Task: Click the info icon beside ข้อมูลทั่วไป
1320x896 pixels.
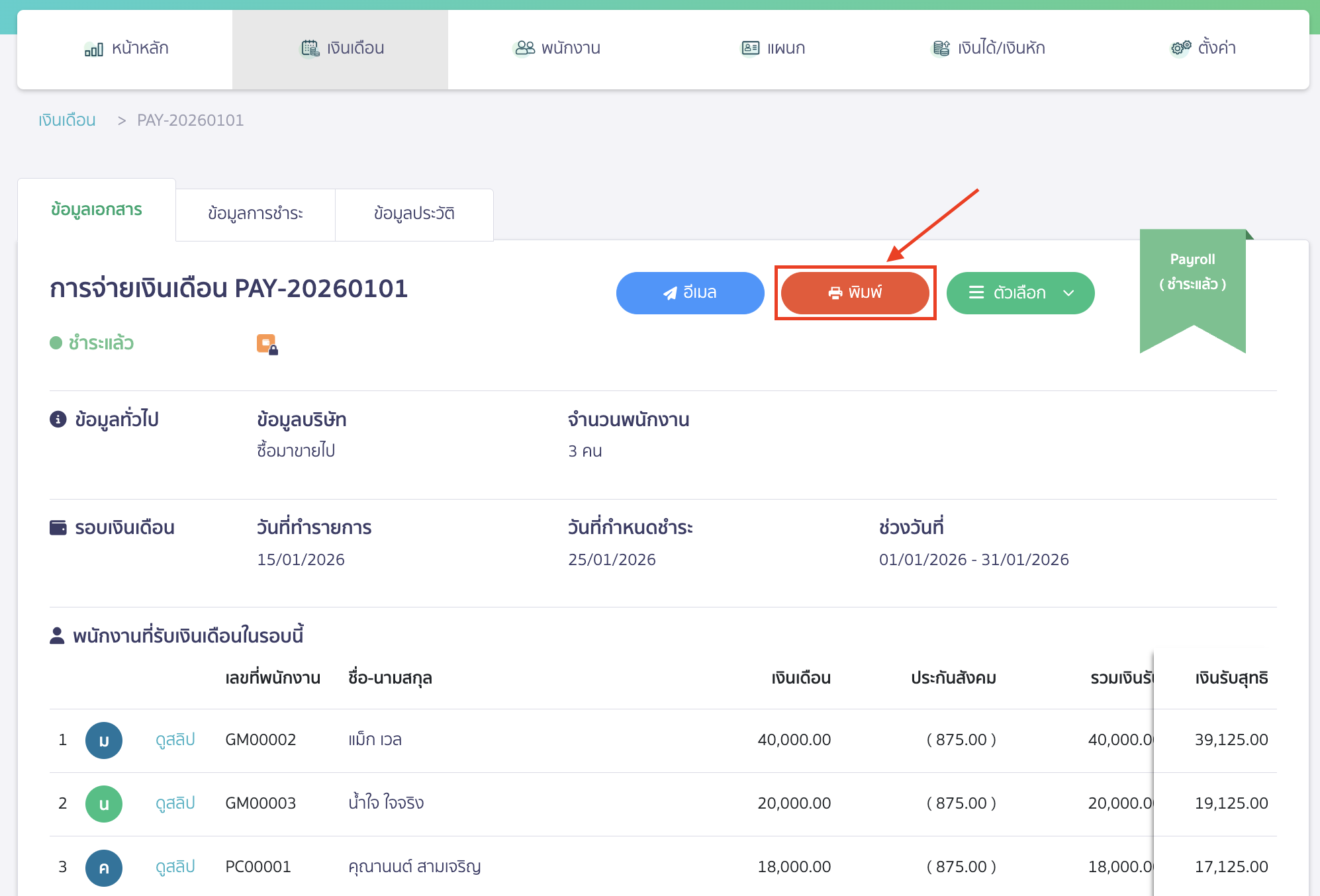Action: 58,420
